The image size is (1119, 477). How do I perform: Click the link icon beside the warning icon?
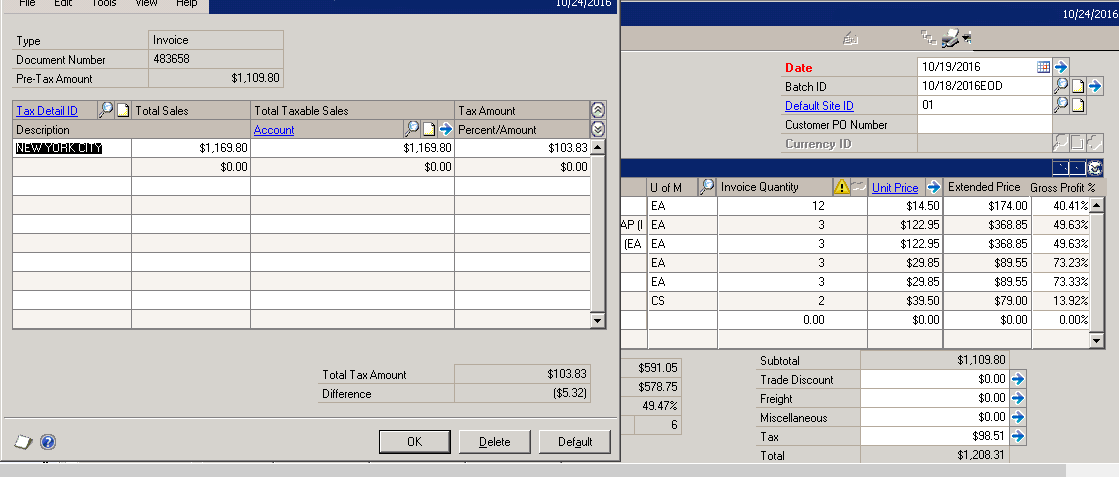(857, 187)
